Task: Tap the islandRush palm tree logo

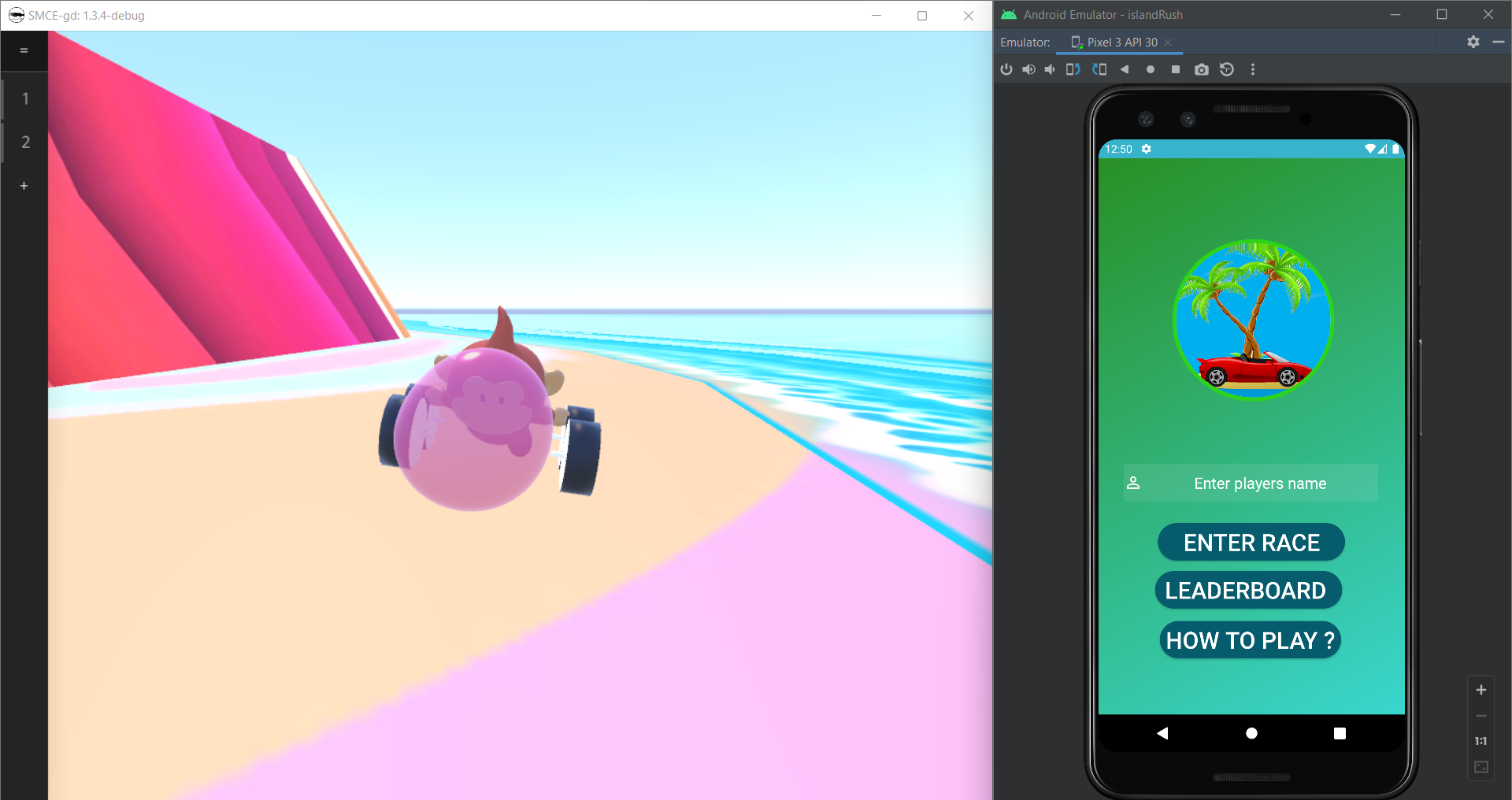Action: coord(1253,320)
